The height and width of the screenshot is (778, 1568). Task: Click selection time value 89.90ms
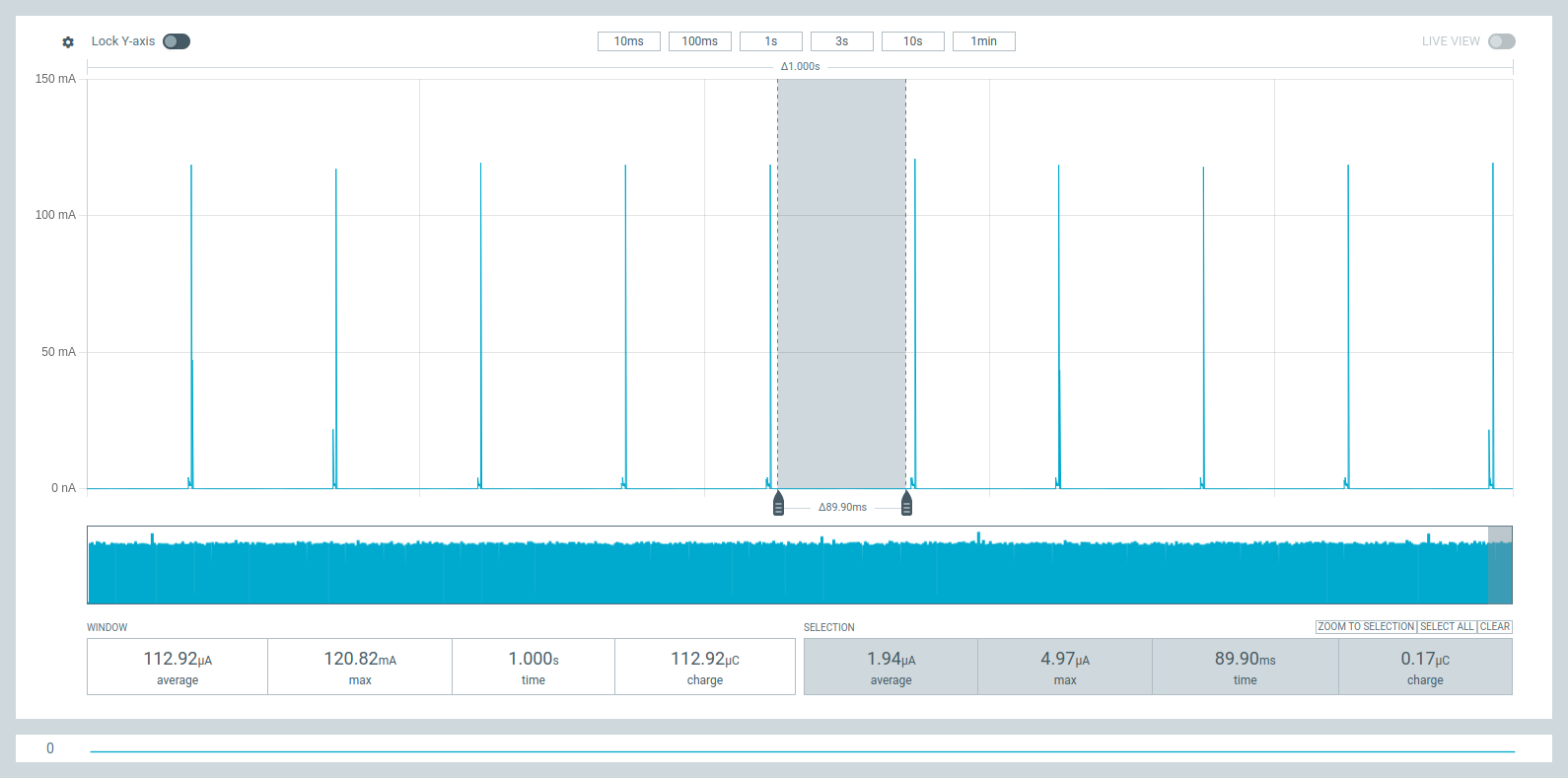pos(1246,659)
